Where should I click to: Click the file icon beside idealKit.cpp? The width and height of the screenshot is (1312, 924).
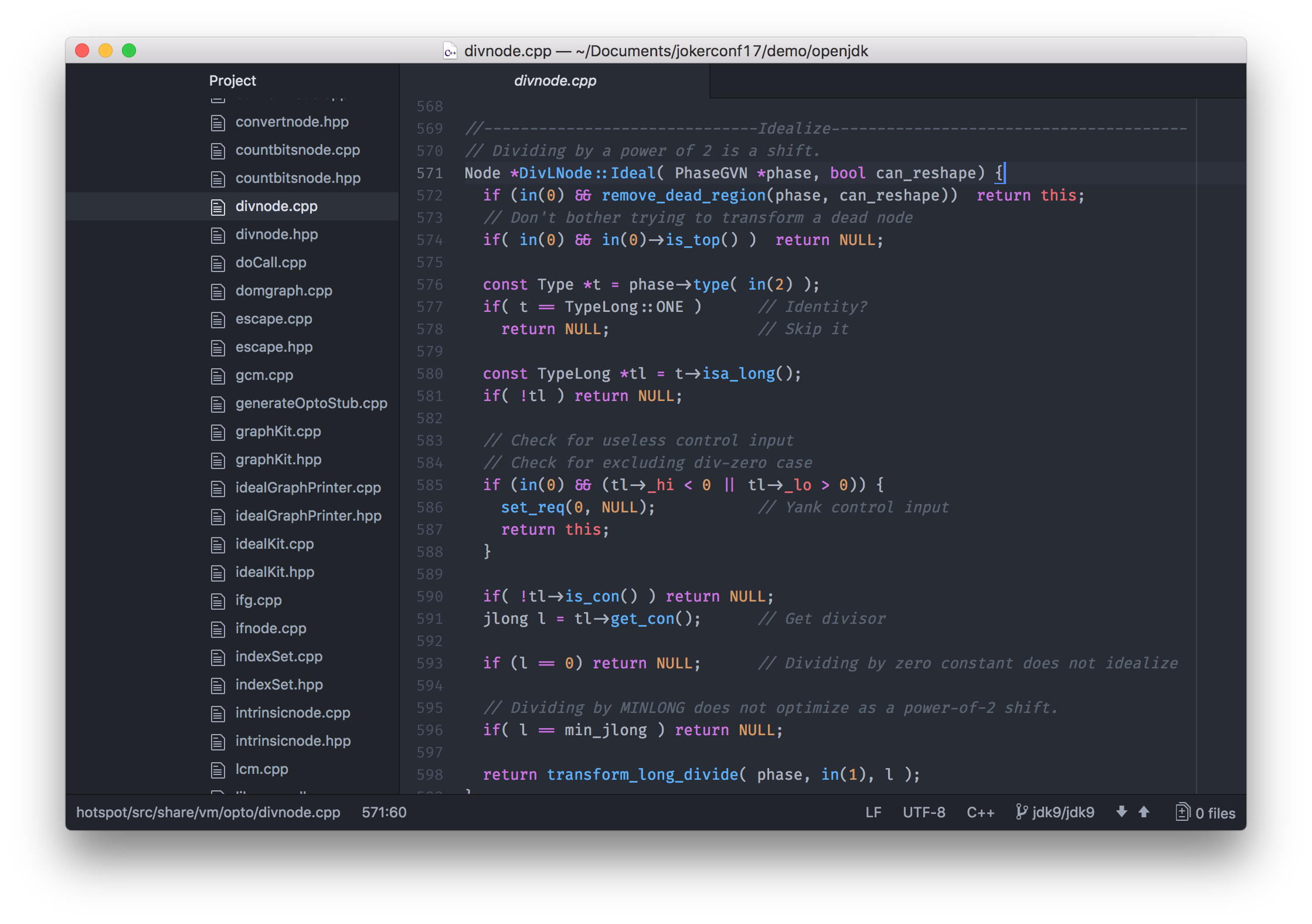(x=218, y=545)
